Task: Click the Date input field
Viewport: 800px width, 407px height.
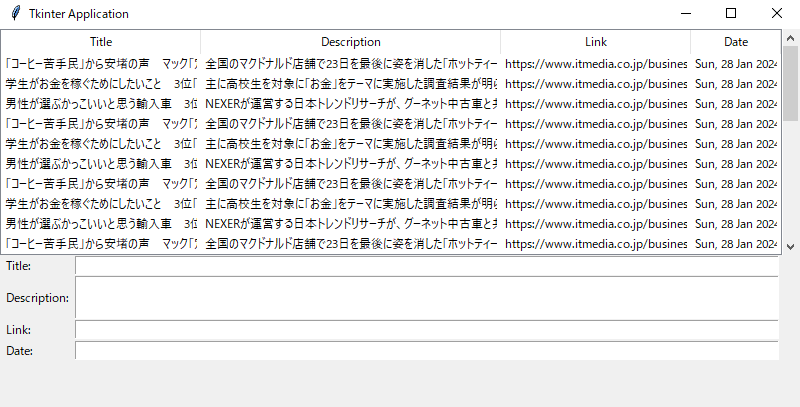Action: click(426, 350)
